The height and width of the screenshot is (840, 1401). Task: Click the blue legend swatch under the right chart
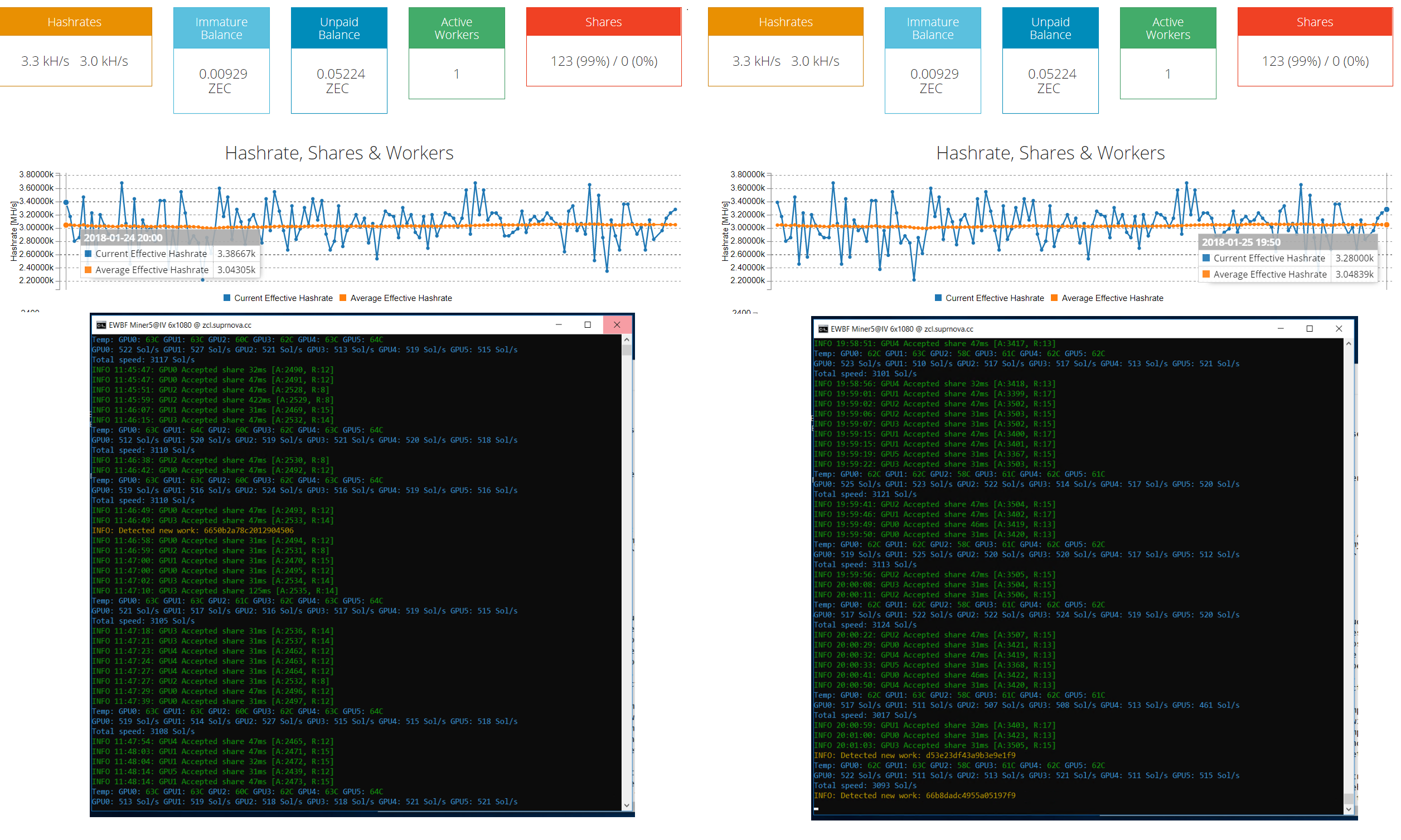click(938, 298)
